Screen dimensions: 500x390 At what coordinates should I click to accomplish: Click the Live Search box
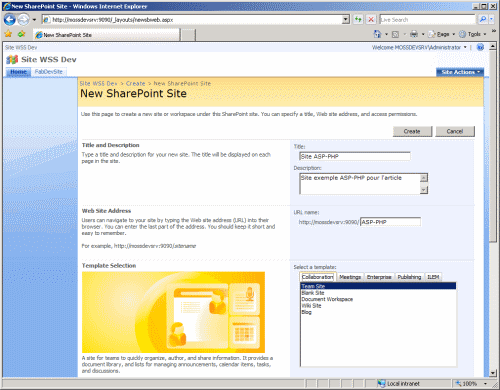(x=427, y=20)
